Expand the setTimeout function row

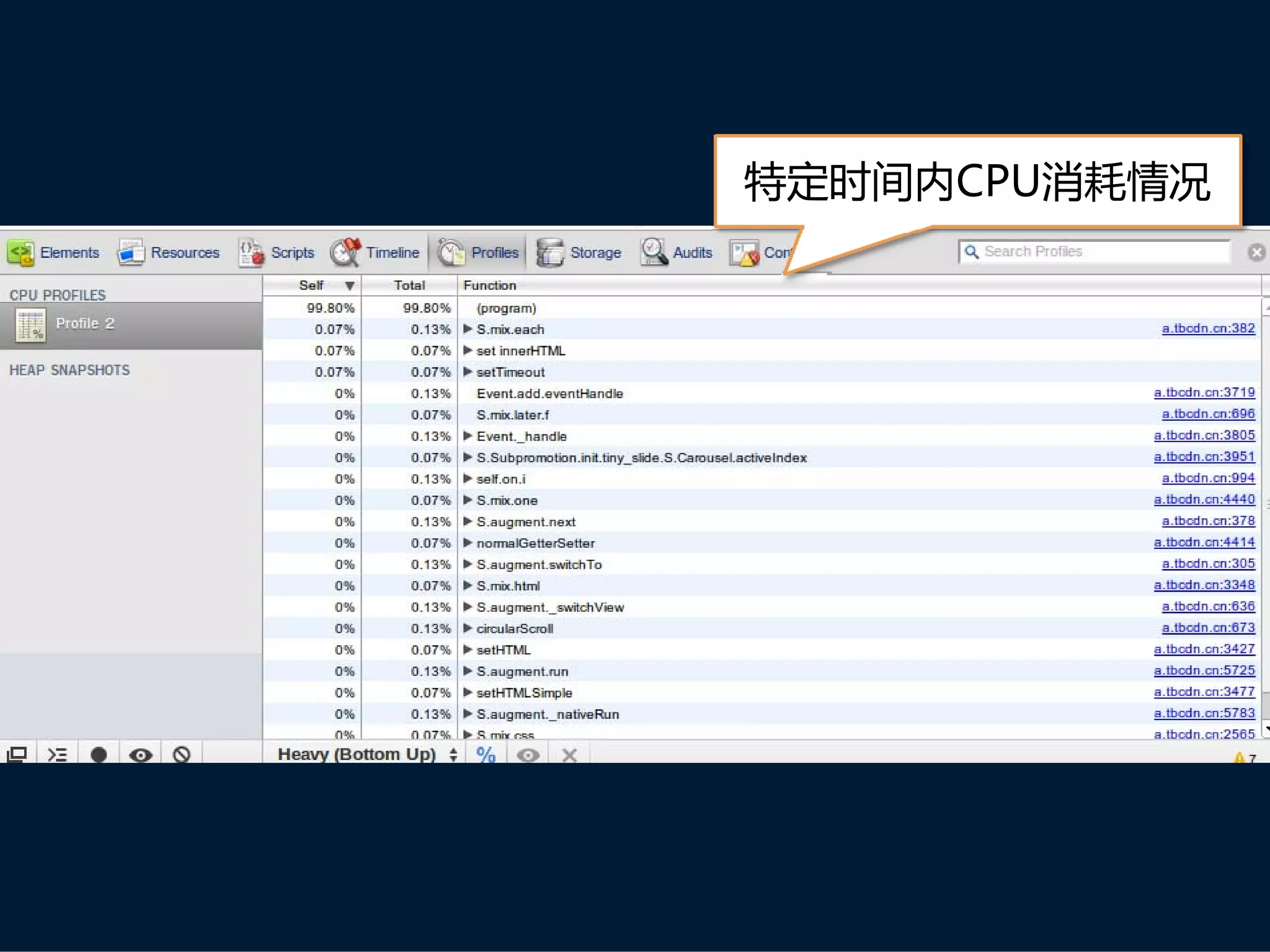point(468,372)
